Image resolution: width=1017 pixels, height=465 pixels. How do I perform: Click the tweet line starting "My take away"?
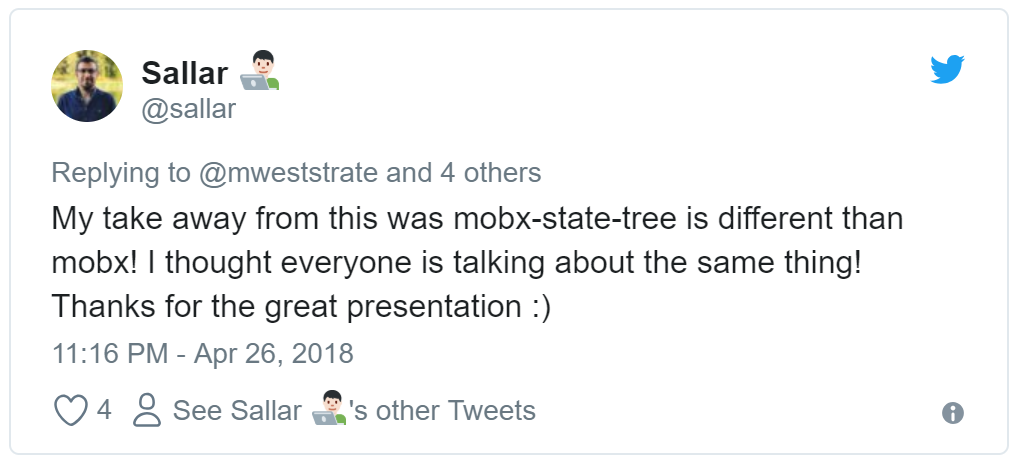477,218
